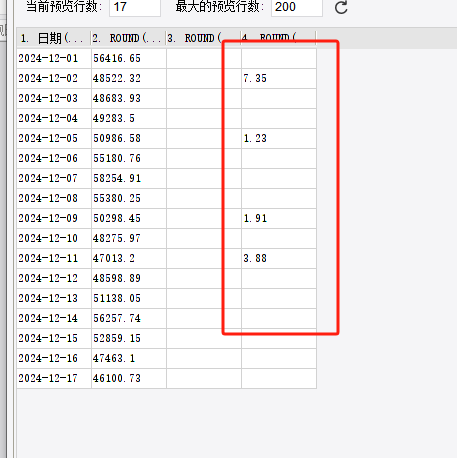Image resolution: width=457 pixels, height=458 pixels.
Task: Select the cell containing 48522.32
Action: [129, 78]
